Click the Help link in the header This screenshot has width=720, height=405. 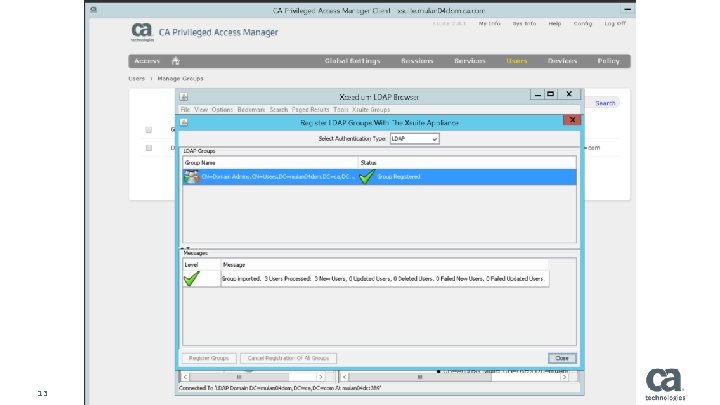(x=555, y=23)
